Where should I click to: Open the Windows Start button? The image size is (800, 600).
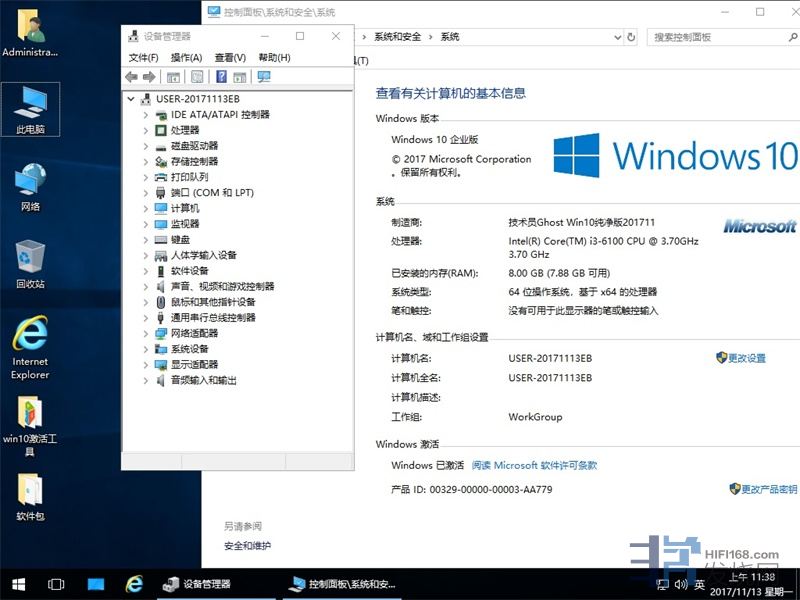[18, 584]
